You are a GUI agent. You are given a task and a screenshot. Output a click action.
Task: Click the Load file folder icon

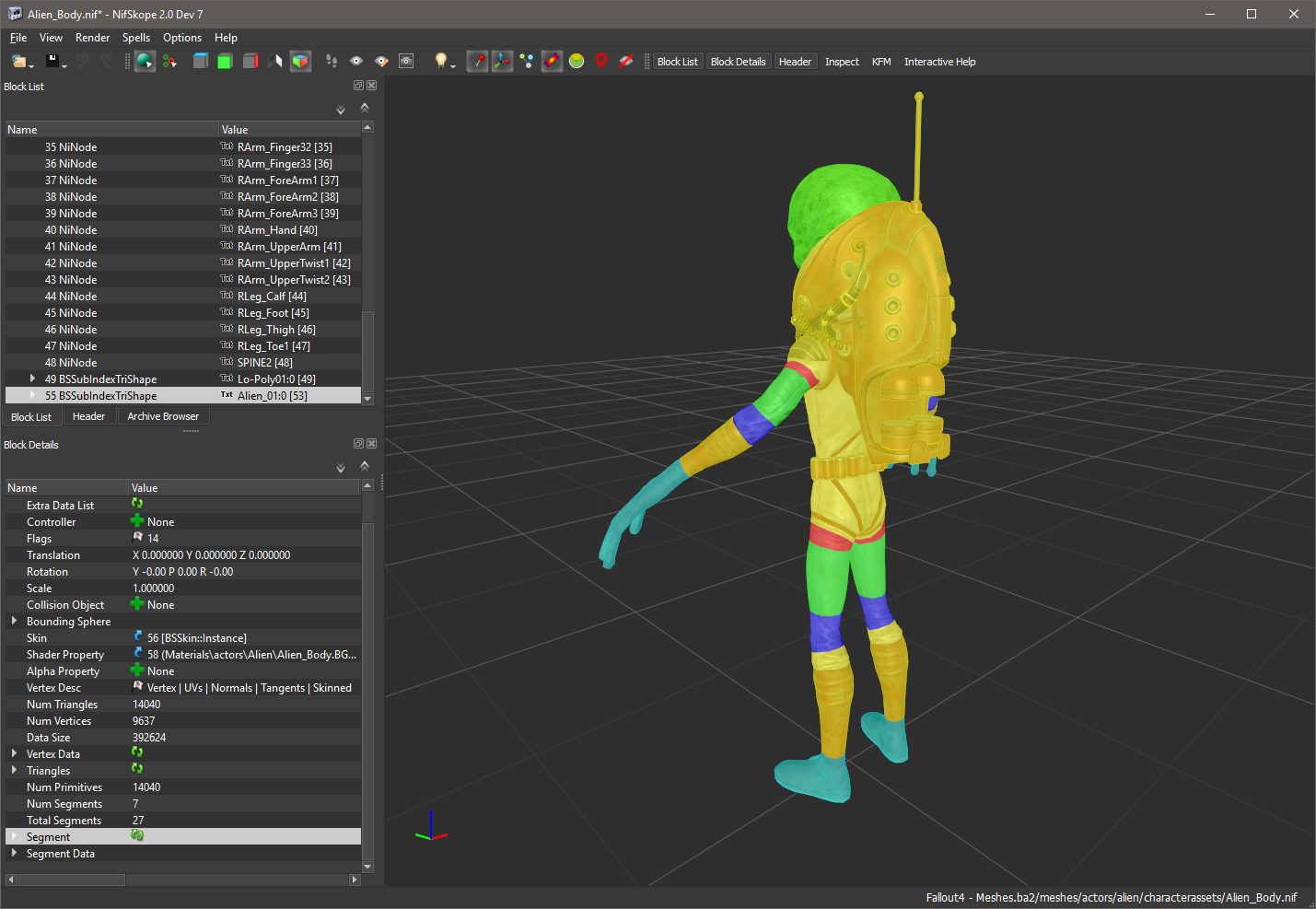(18, 61)
